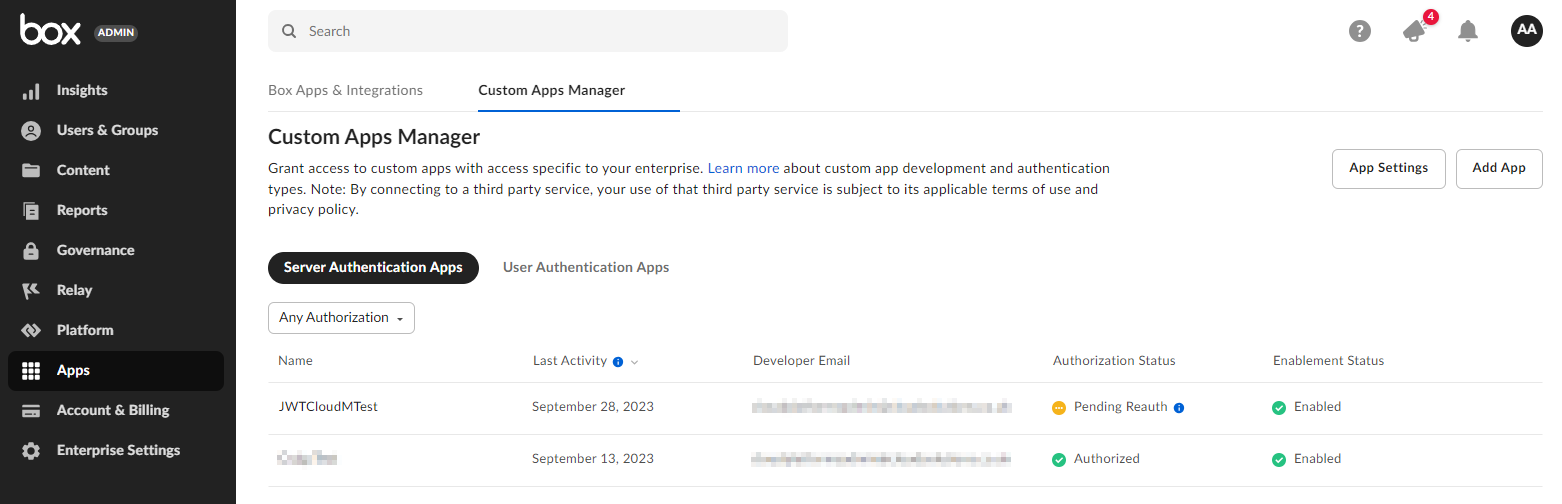The image size is (1562, 504).
Task: Click the search magnifier icon
Action: tap(289, 31)
